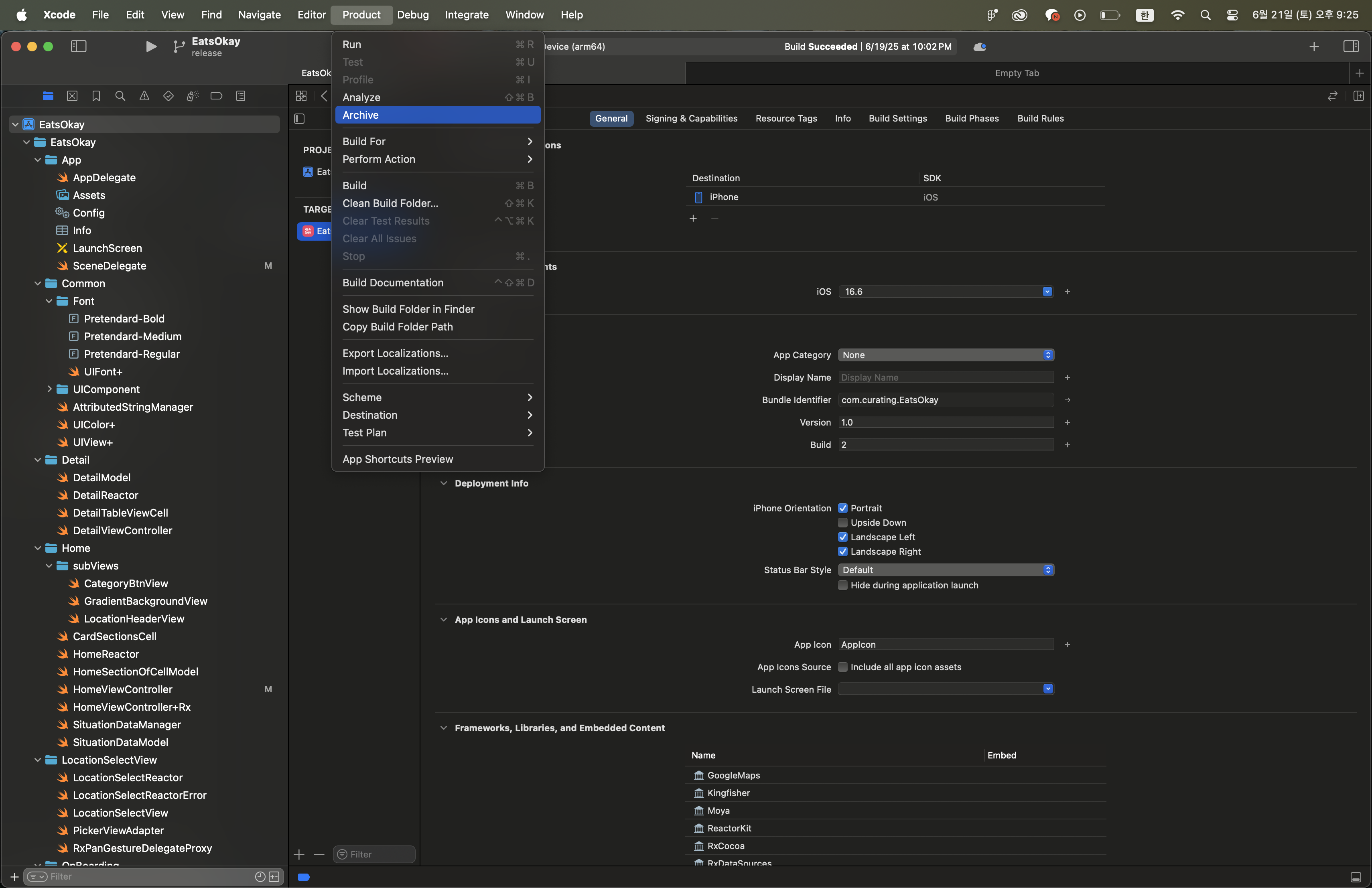Open the Status Bar Style dropdown
This screenshot has height=888, width=1372.
coord(946,569)
